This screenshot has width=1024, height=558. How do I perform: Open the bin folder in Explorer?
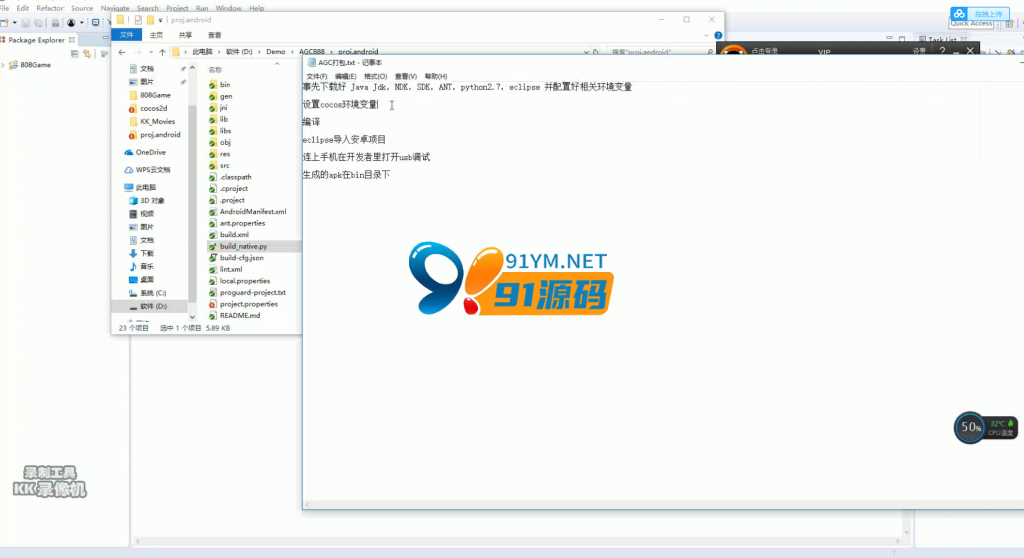(225, 84)
